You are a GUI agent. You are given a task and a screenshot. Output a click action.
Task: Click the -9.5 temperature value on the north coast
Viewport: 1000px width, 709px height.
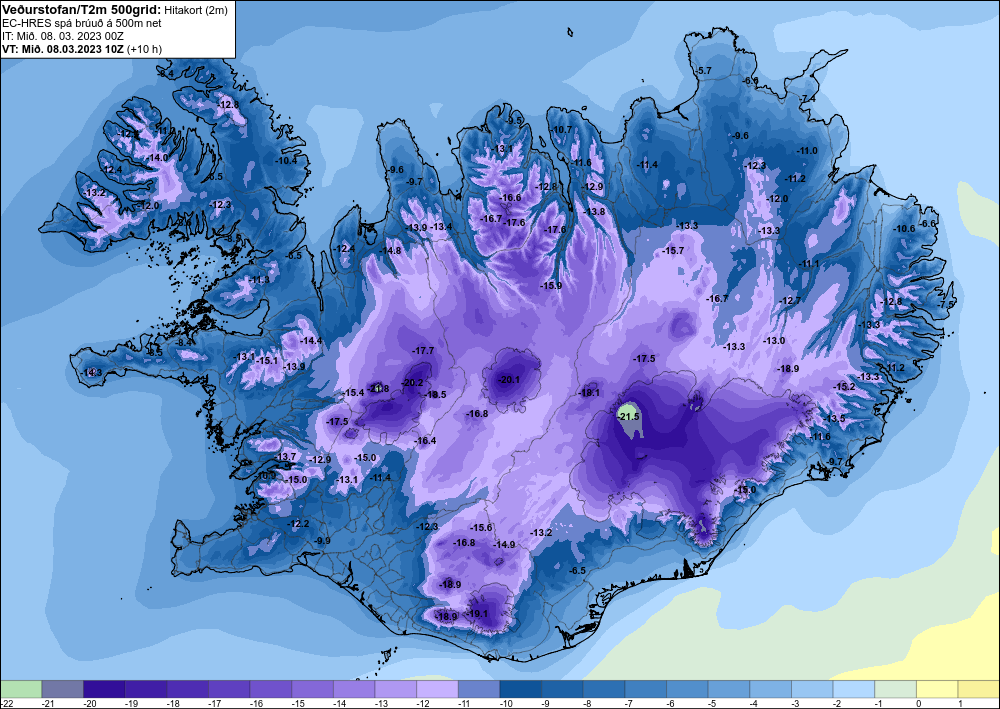514,121
